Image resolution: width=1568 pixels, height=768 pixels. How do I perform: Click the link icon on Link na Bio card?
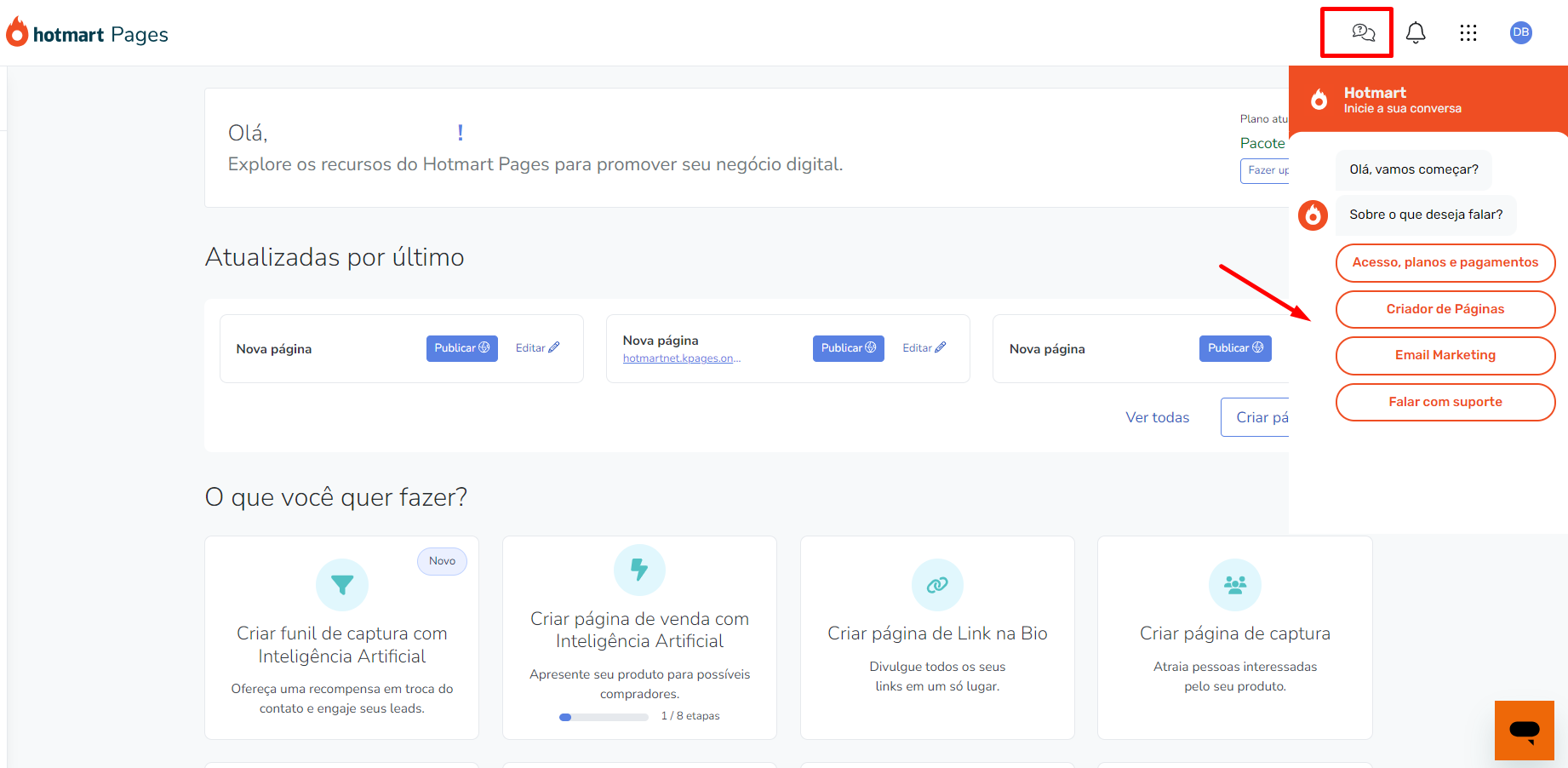tap(937, 585)
